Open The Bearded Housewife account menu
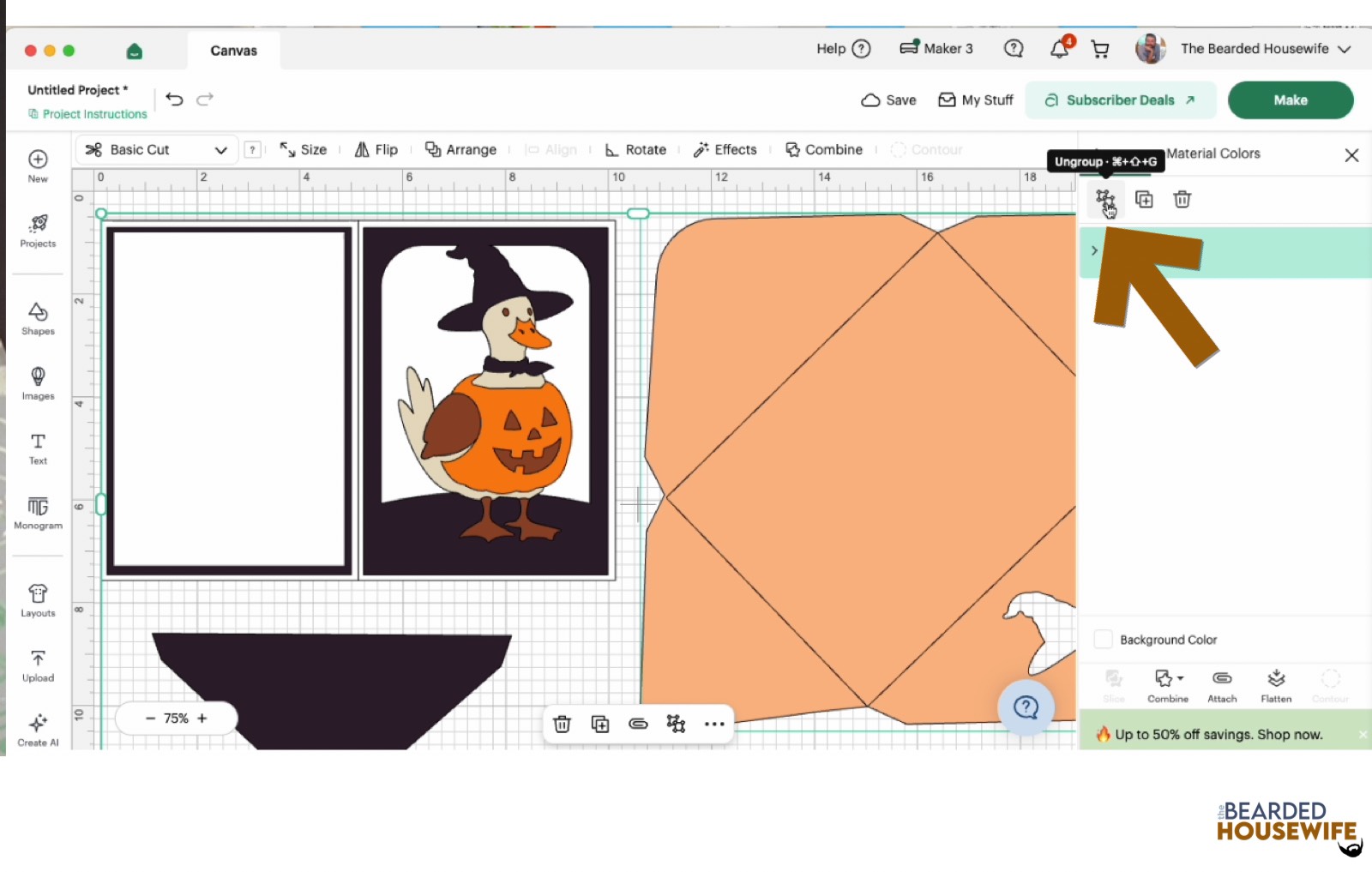The image size is (1372, 872). (1266, 49)
